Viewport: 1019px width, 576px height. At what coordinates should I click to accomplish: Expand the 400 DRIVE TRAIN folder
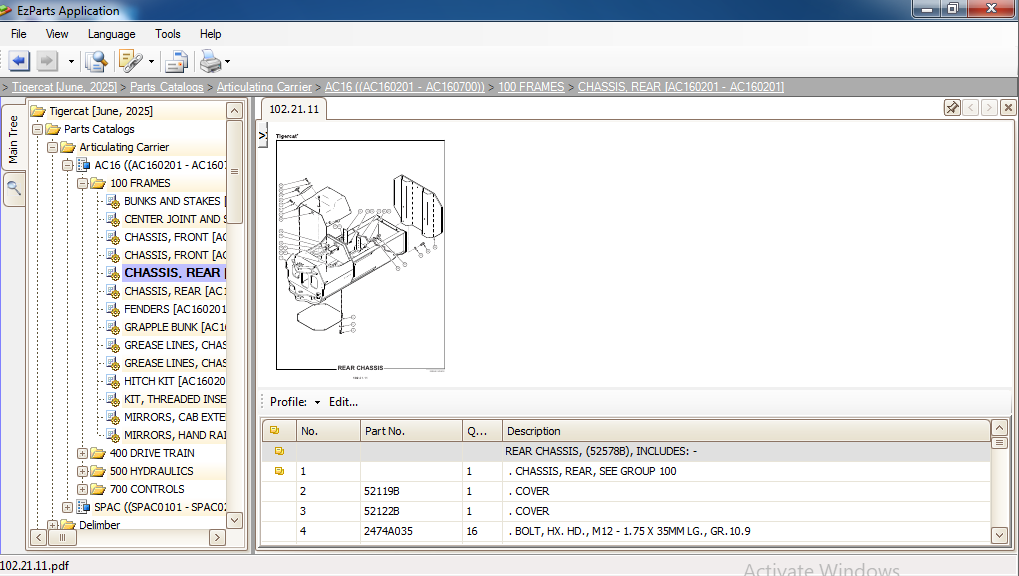(83, 453)
